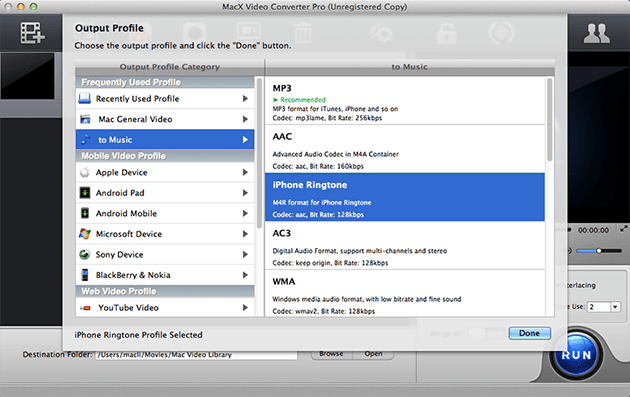Image resolution: width=630 pixels, height=397 pixels.
Task: Expand the Mac General Video arrow
Action: pos(245,119)
